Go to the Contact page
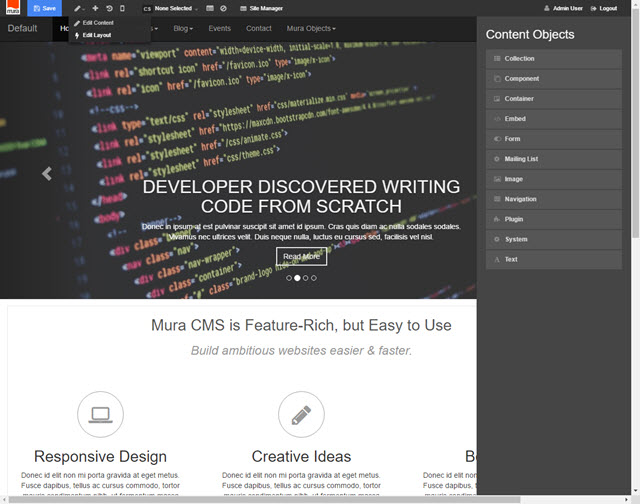 tap(259, 29)
